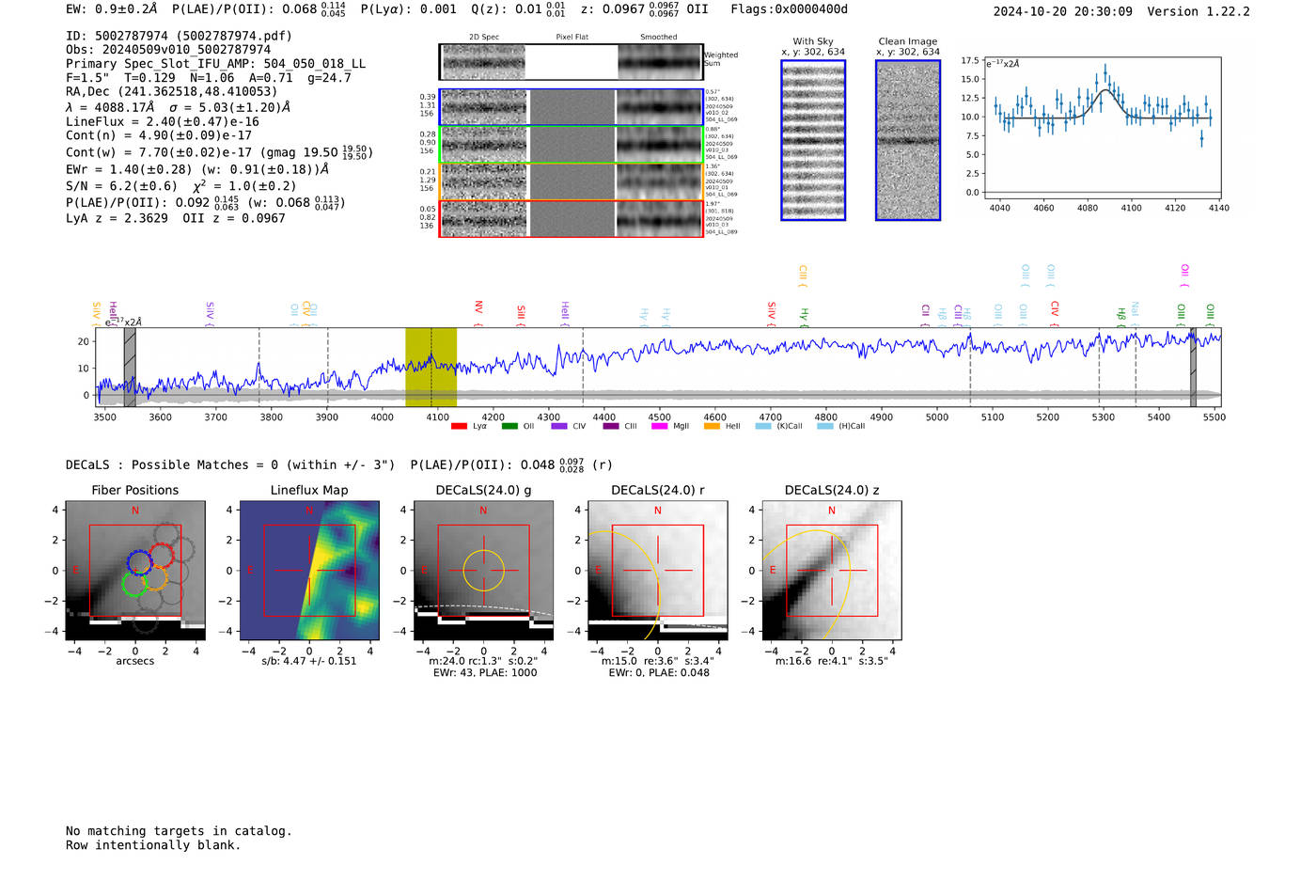Click the red Lyα legend swatch
This screenshot has width=1316, height=896.
coord(459,427)
